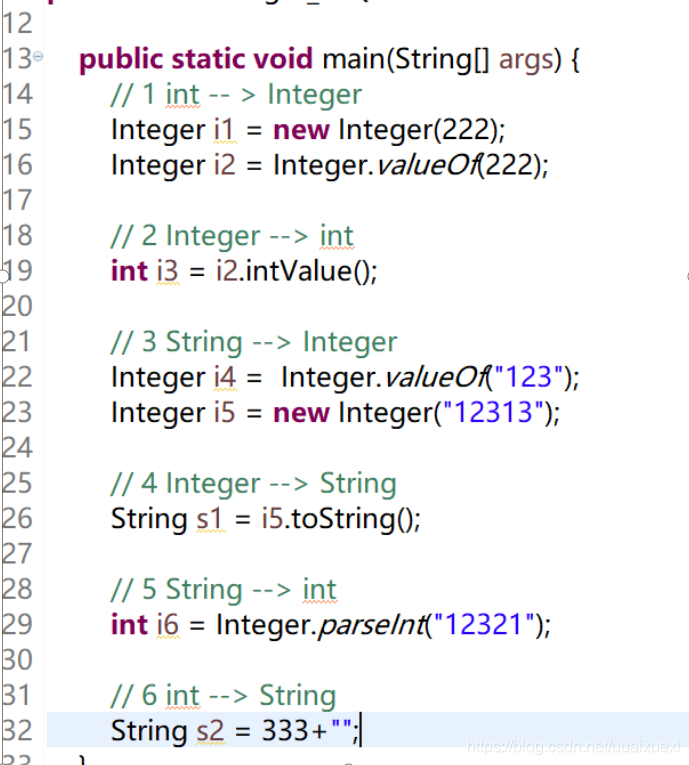Click 'args' parameter on line 13
Screen dimensions: 689x765
coord(527,61)
